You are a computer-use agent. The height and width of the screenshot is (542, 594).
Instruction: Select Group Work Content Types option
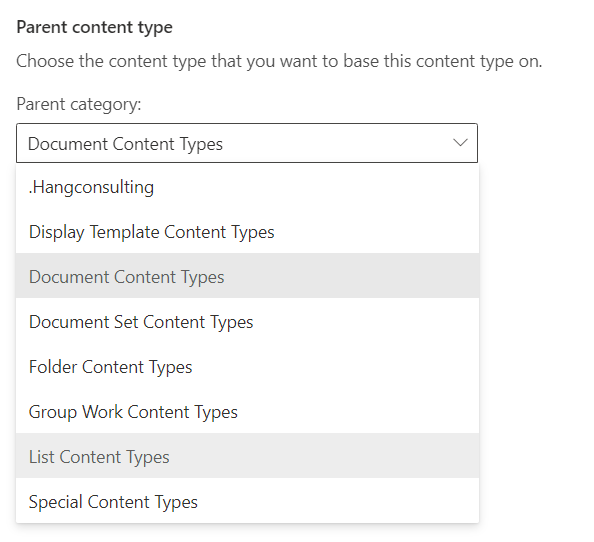(247, 411)
